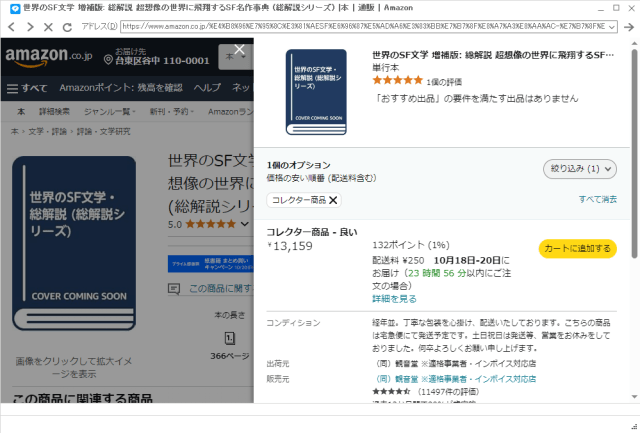The image size is (640, 433).
Task: Click the 文学・評論 breadcrumb link
Action: pos(47,131)
